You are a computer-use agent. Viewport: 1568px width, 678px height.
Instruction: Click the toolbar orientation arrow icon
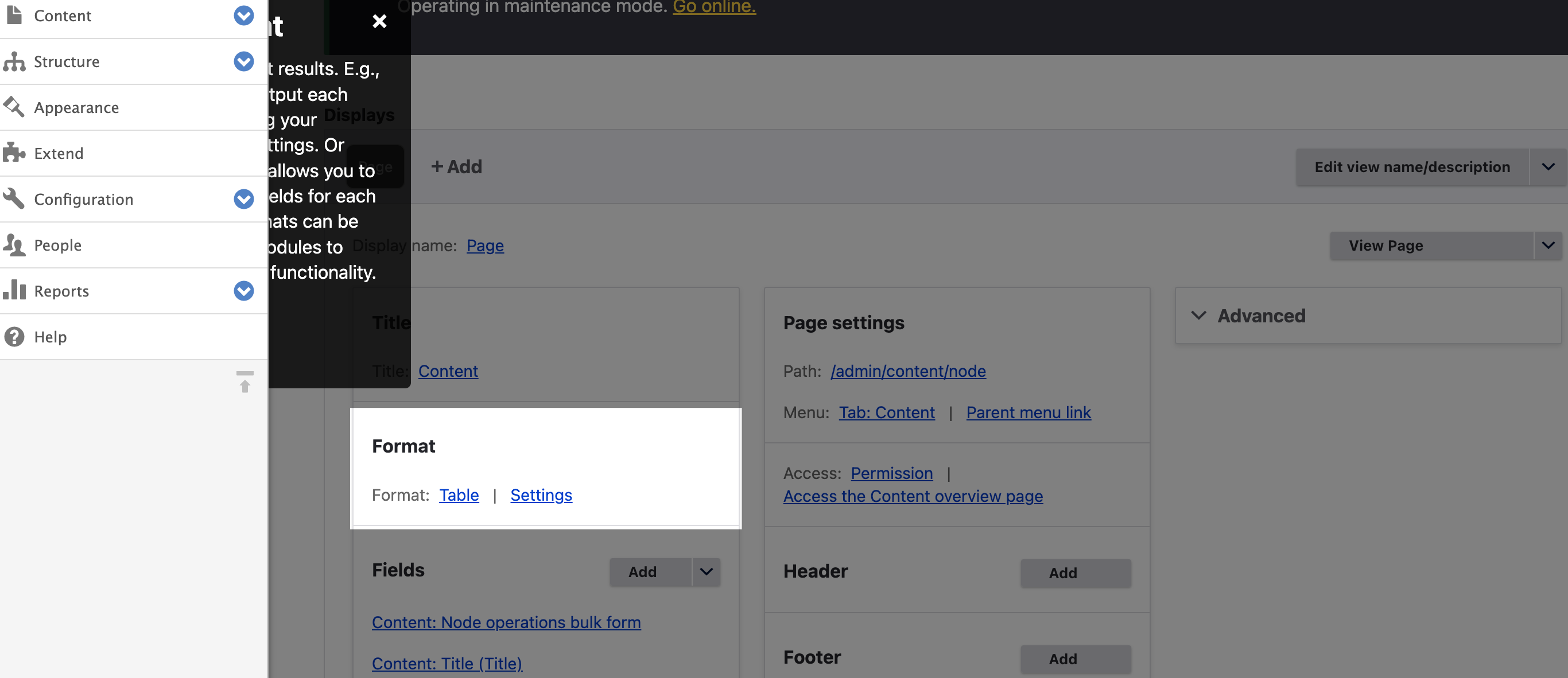(244, 381)
